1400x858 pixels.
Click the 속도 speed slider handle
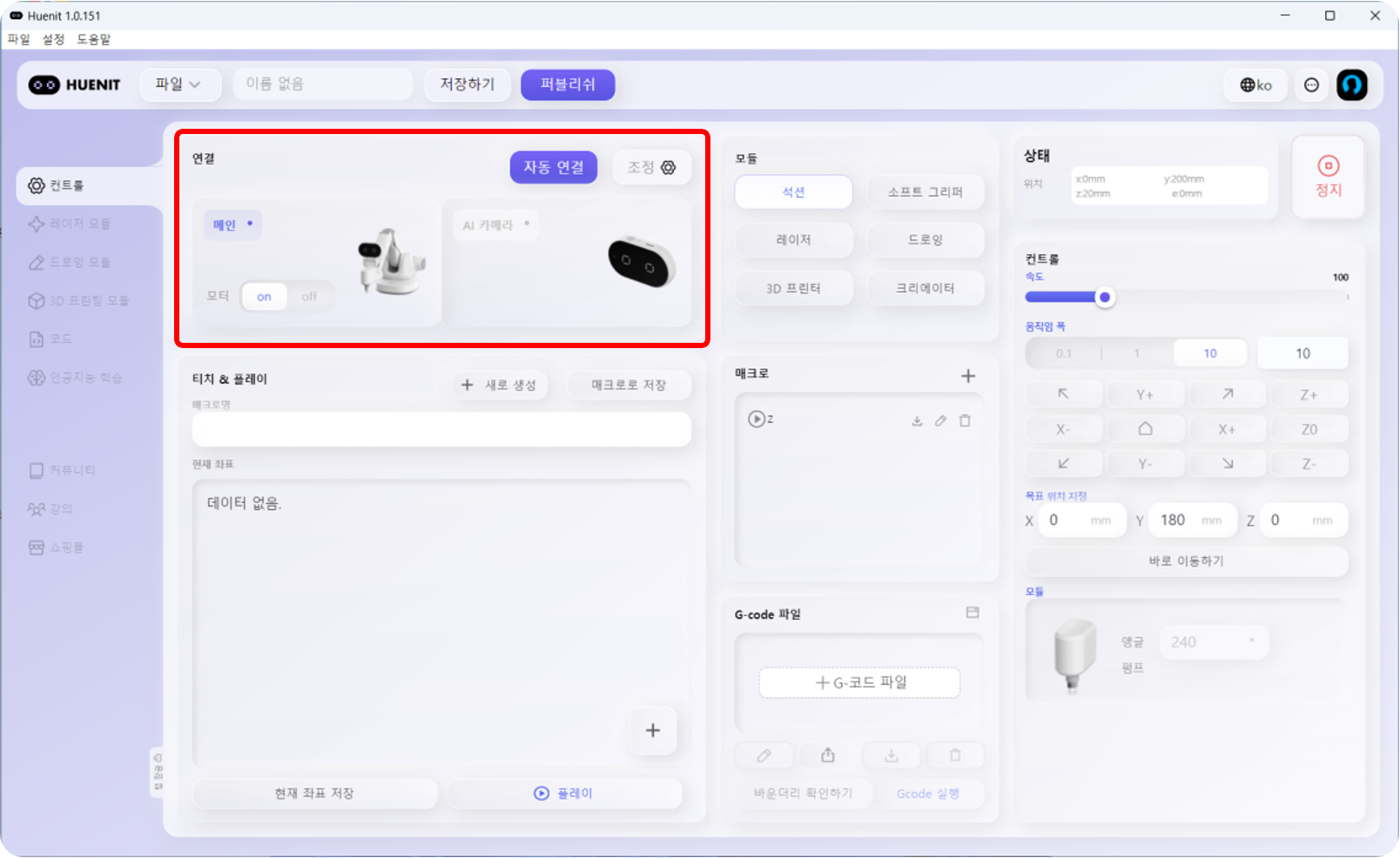point(1105,298)
